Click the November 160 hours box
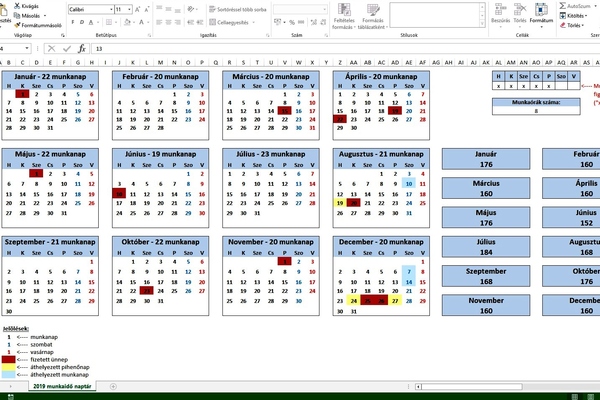The height and width of the screenshot is (400, 600). (486, 305)
